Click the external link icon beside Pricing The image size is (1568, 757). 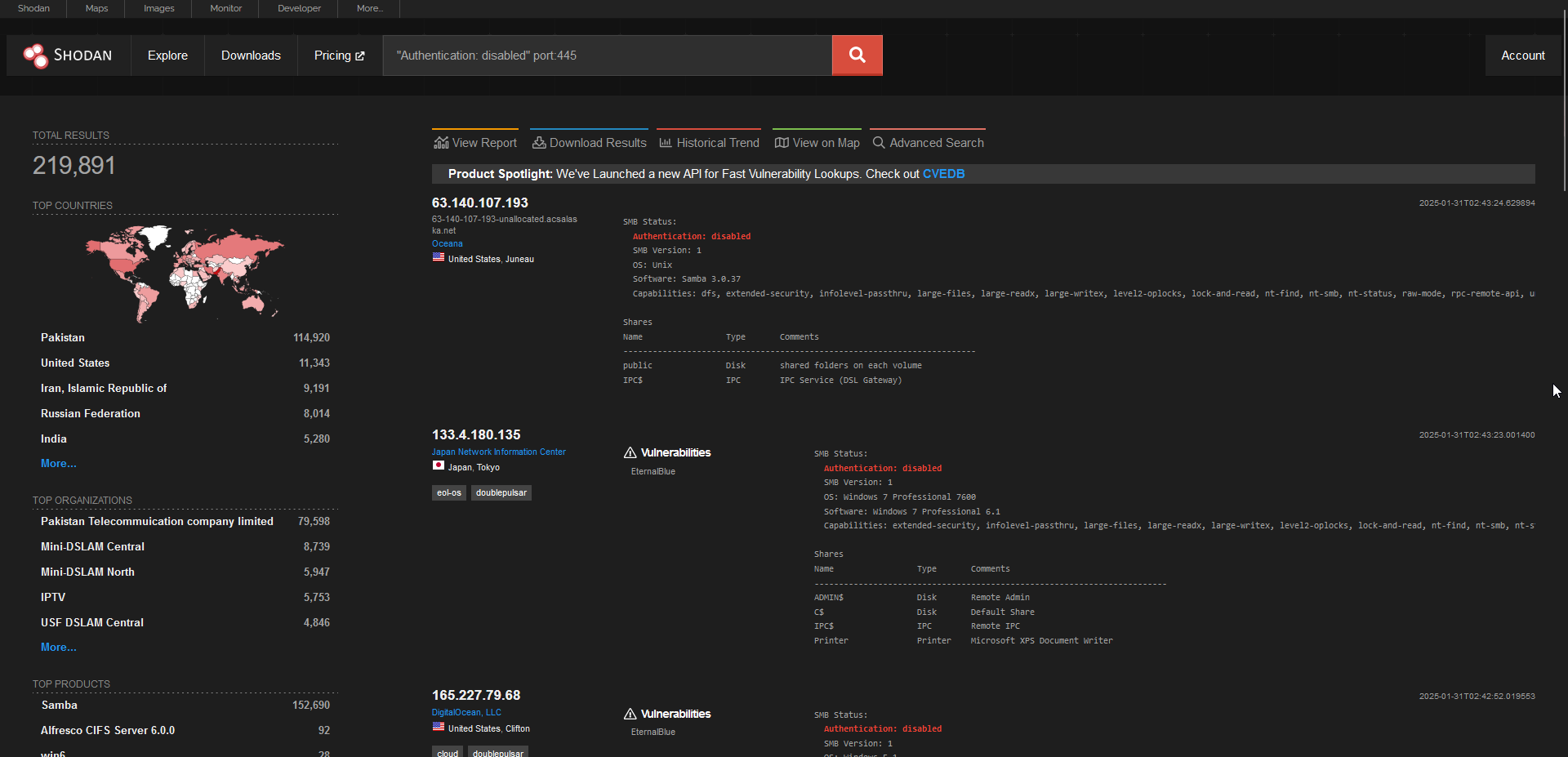[x=360, y=56]
